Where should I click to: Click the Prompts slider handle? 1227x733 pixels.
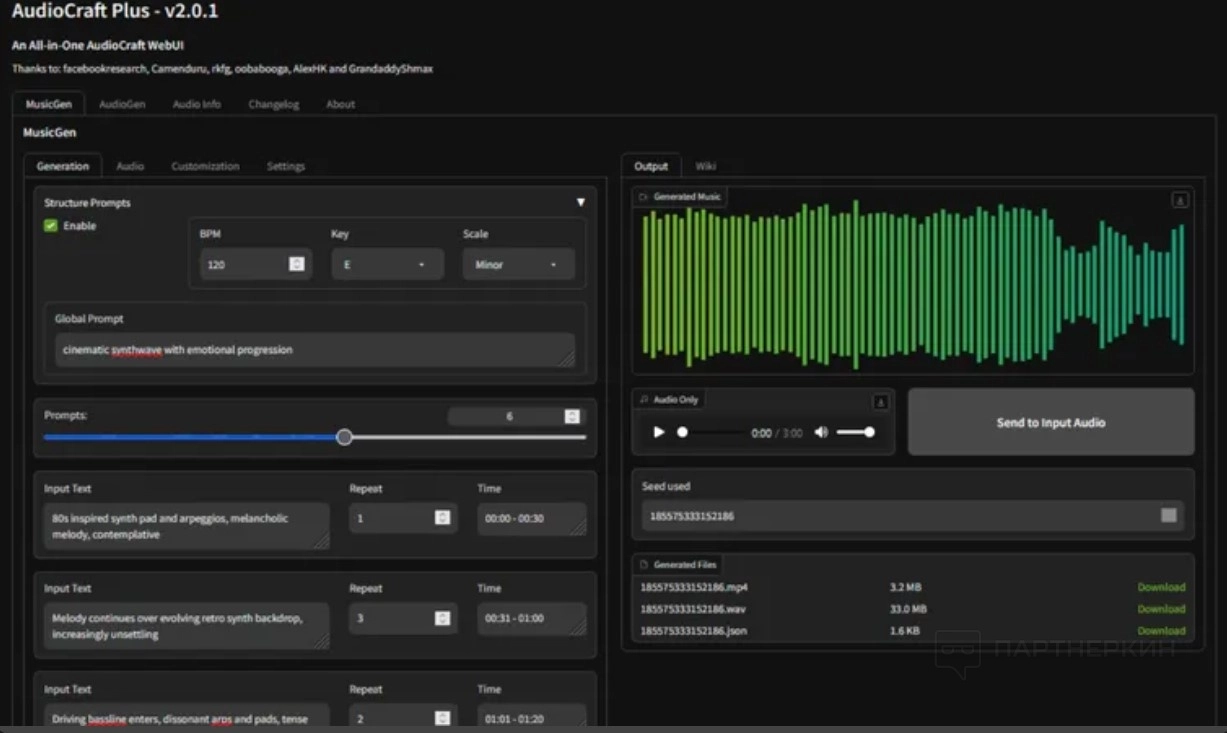pyautogui.click(x=344, y=437)
